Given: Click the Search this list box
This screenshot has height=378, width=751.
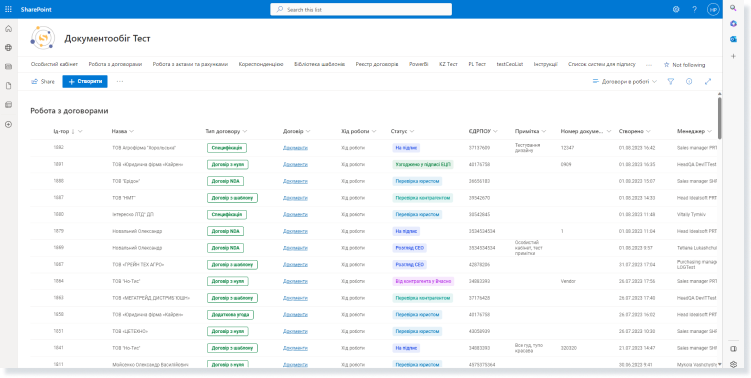Looking at the screenshot, I should click(361, 9).
